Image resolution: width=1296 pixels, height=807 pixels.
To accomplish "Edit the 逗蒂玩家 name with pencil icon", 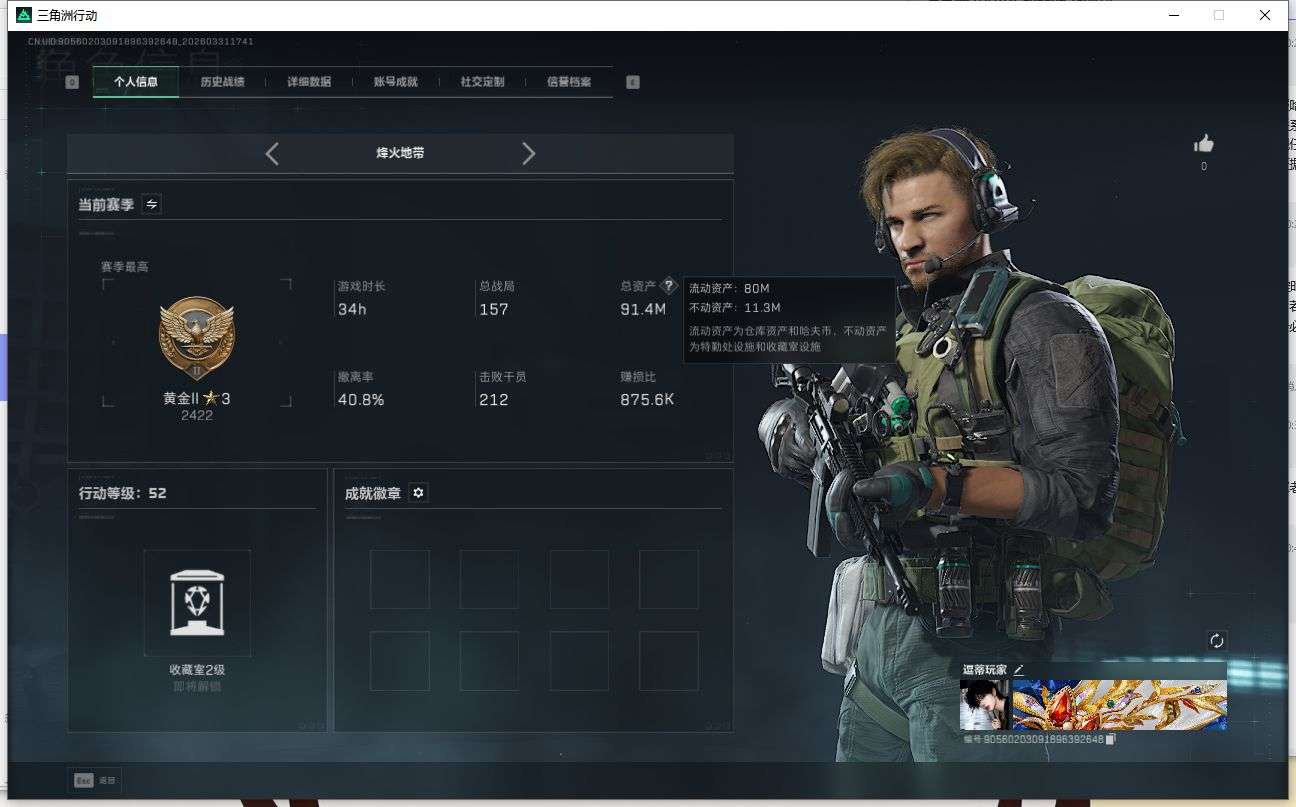I will point(1019,669).
